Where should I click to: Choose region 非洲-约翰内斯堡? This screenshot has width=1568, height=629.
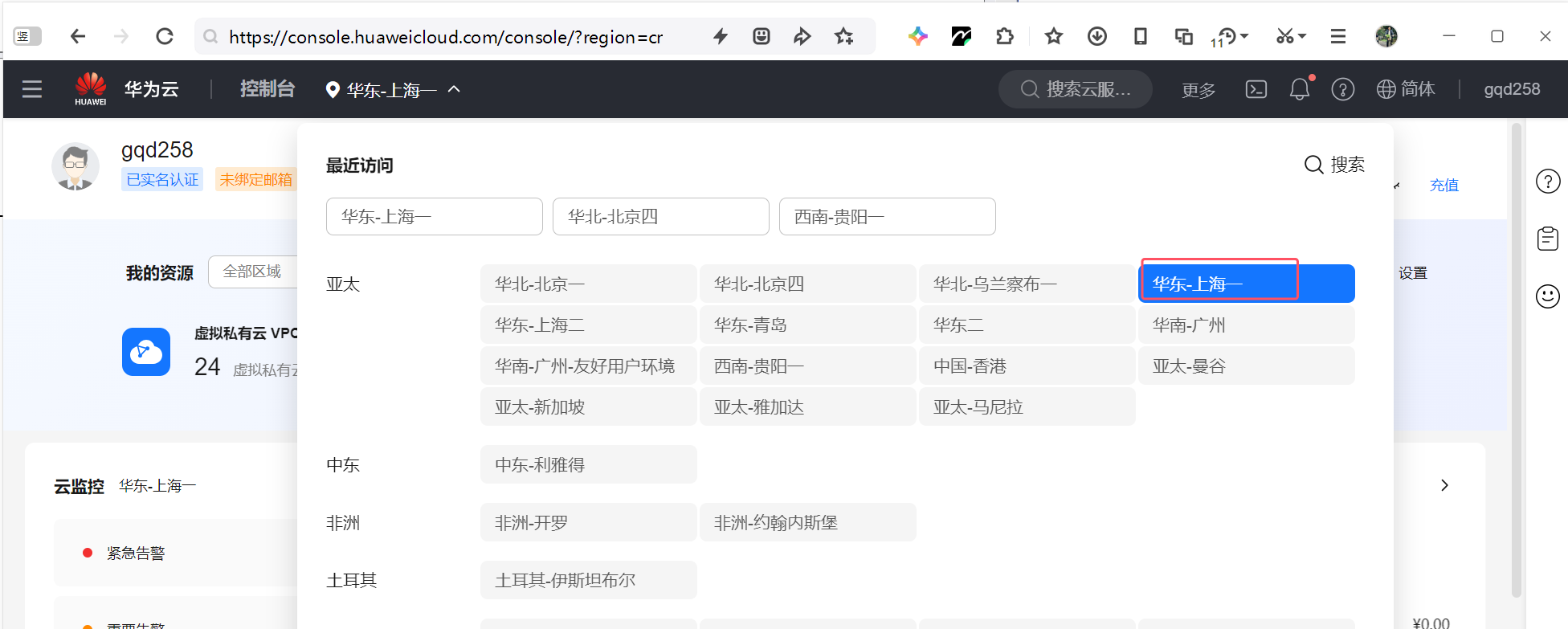pyautogui.click(x=808, y=522)
